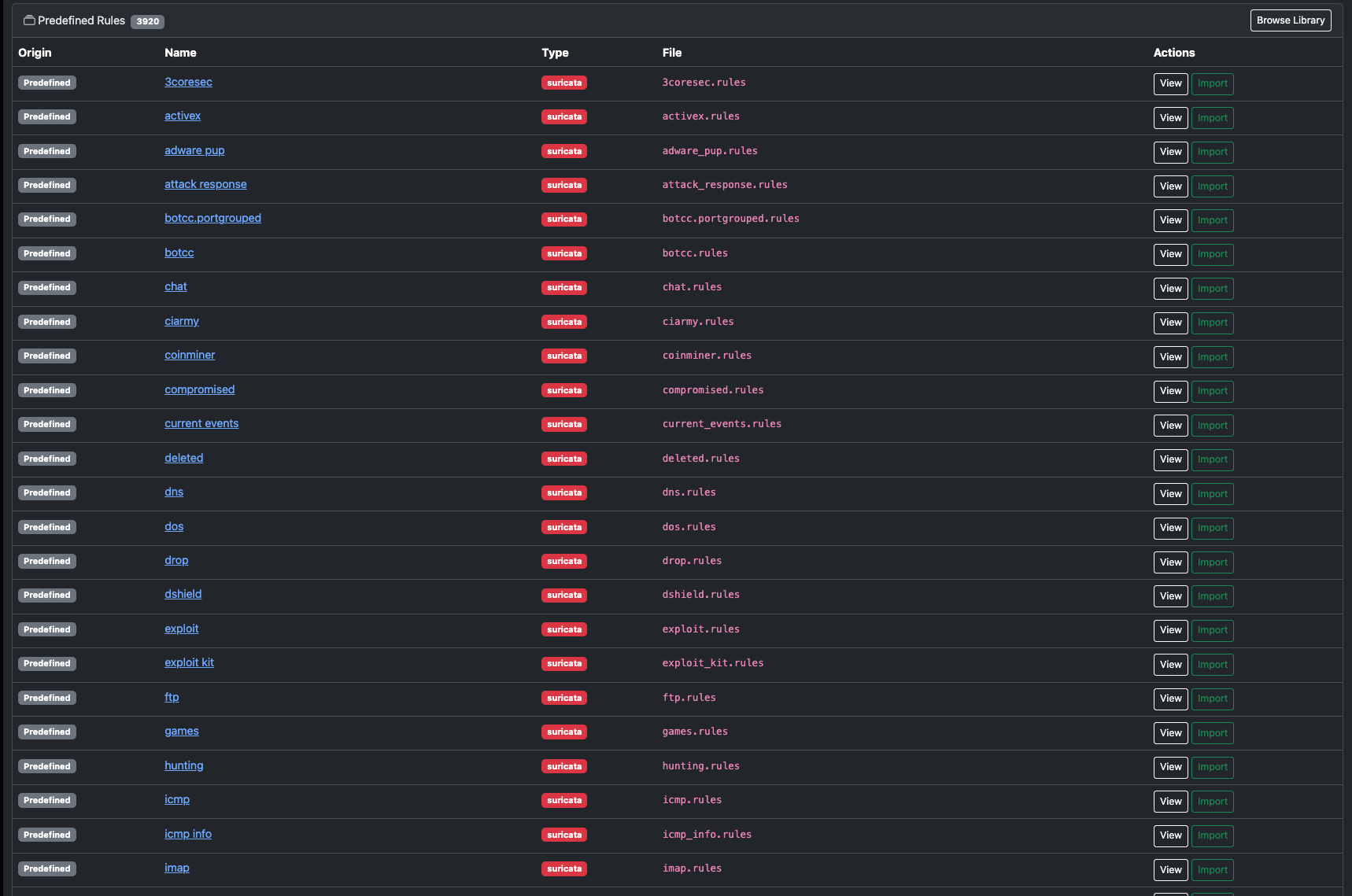View the activex rules file
The image size is (1352, 896).
coord(1170,118)
